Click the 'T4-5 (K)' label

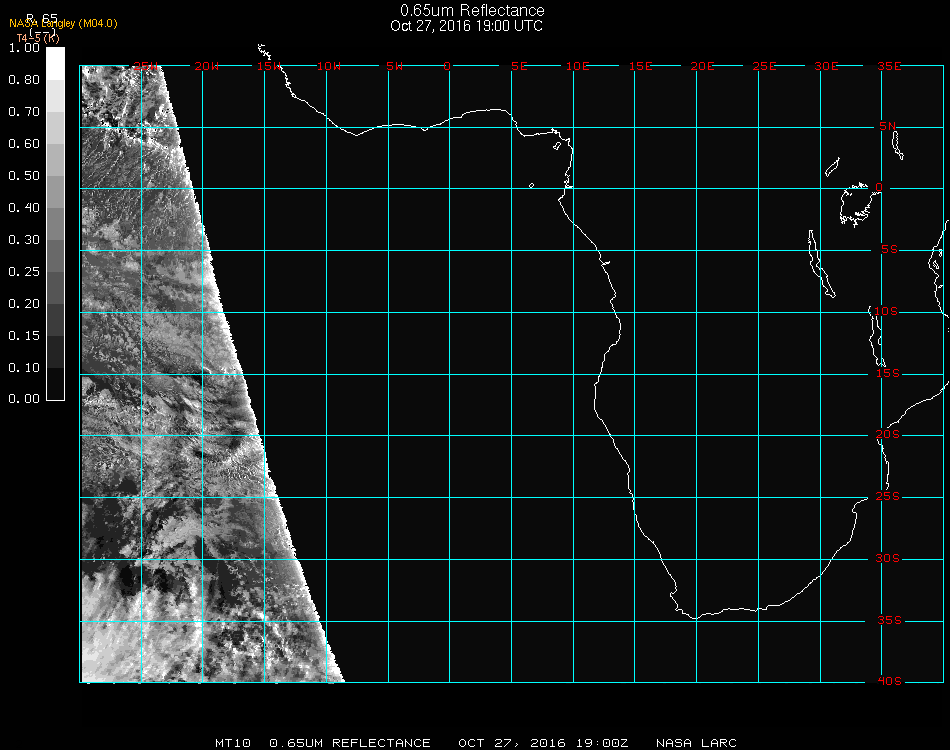[x=38, y=38]
